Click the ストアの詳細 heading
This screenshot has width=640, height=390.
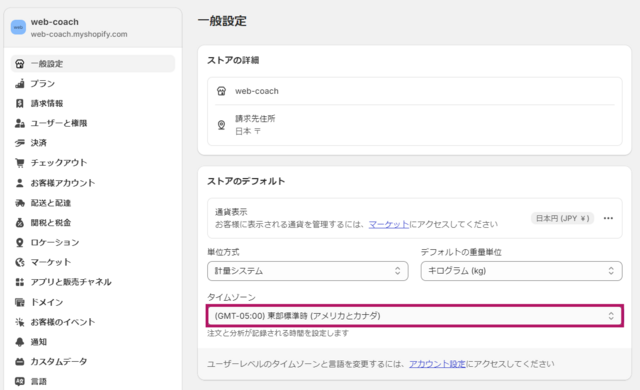coord(233,60)
